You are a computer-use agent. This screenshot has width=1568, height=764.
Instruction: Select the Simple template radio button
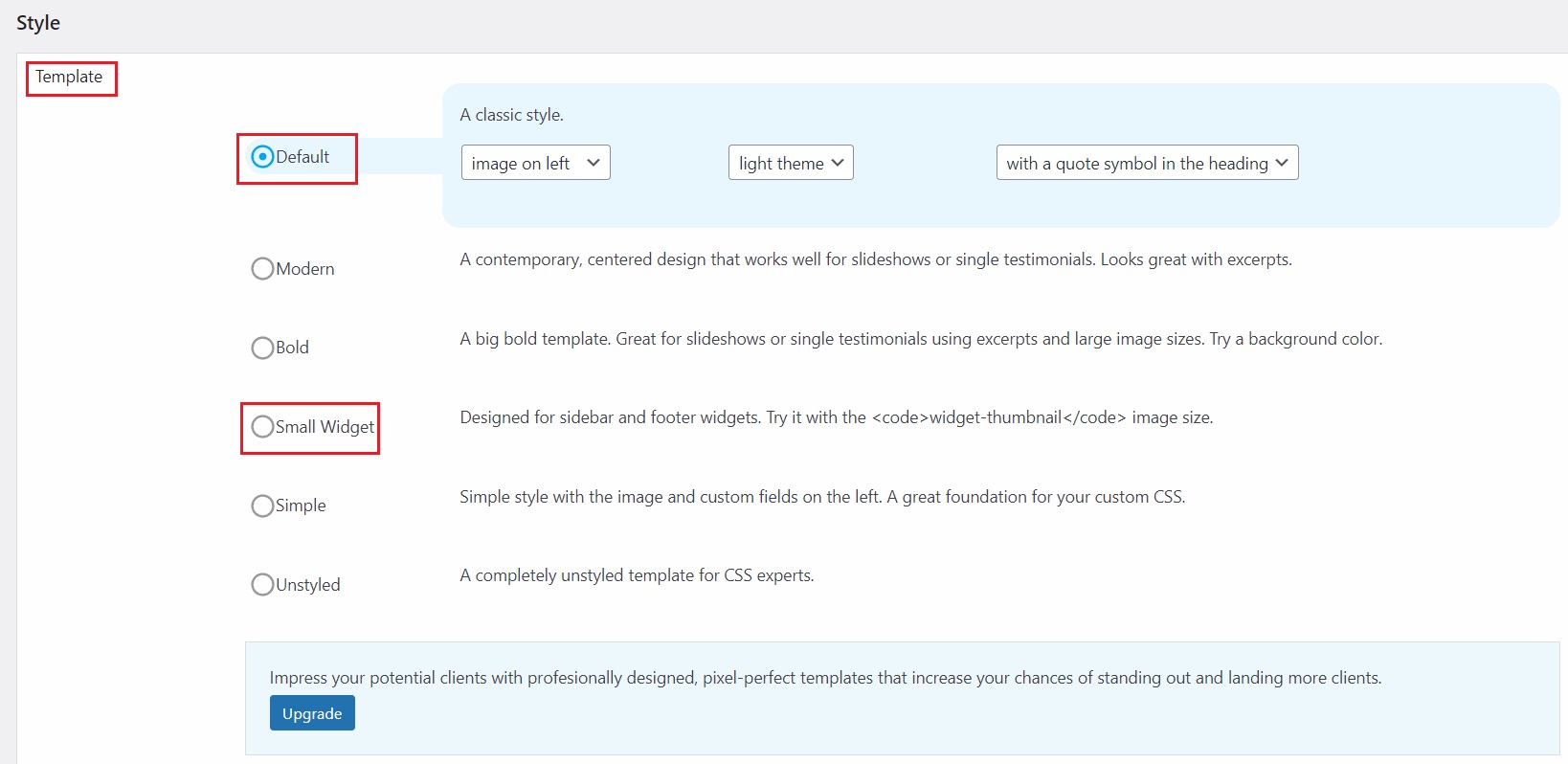[x=262, y=506]
